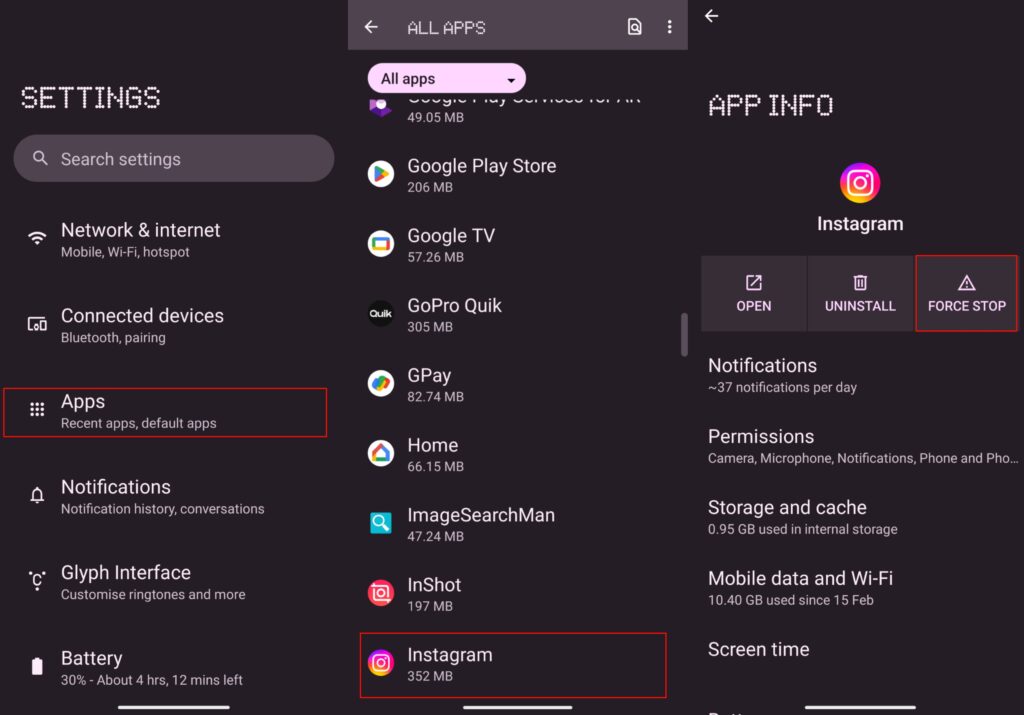
Task: Click the magnifier icon in Search settings
Action: 40,158
